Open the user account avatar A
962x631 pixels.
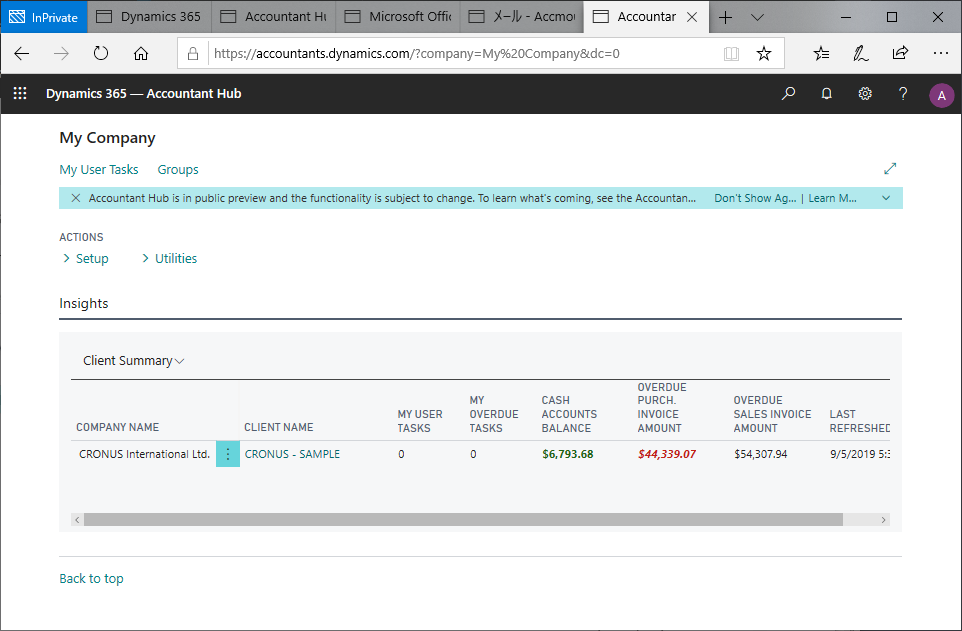pyautogui.click(x=941, y=95)
